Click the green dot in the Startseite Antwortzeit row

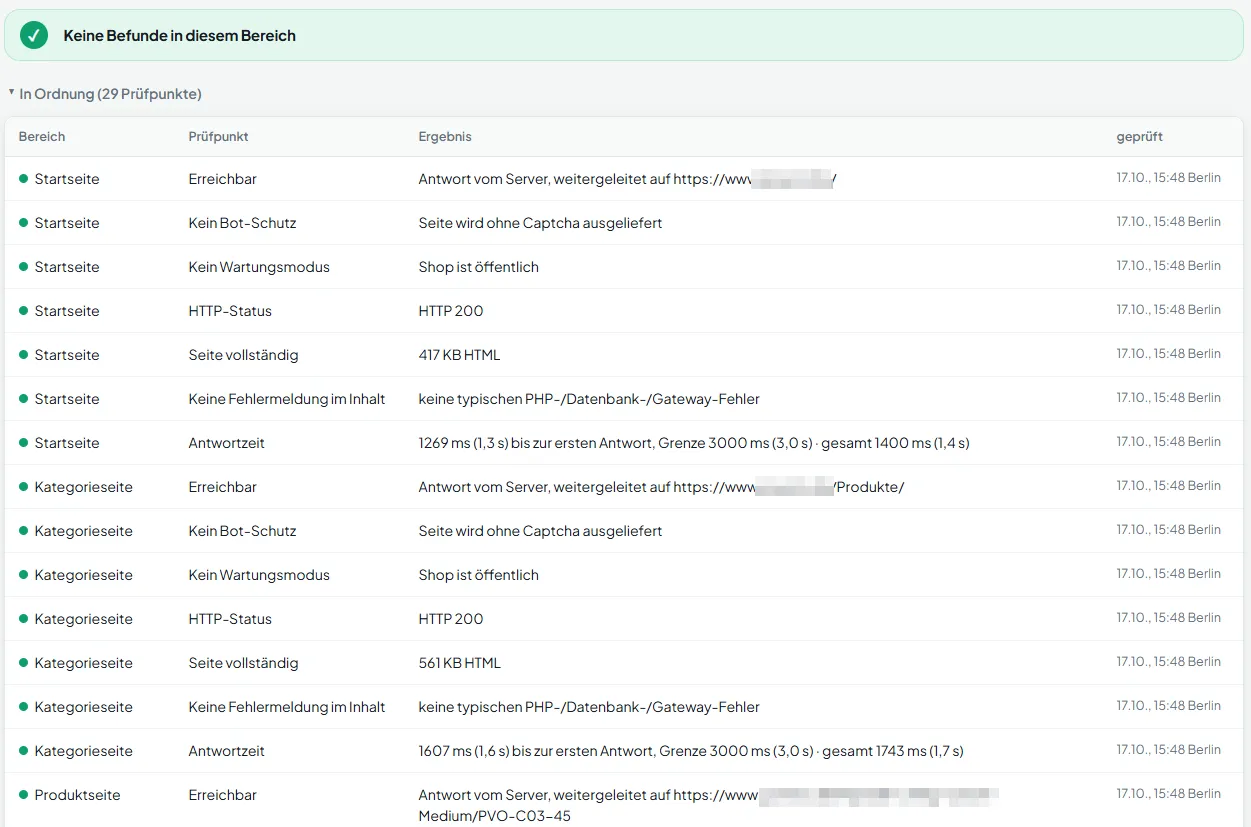coord(23,443)
